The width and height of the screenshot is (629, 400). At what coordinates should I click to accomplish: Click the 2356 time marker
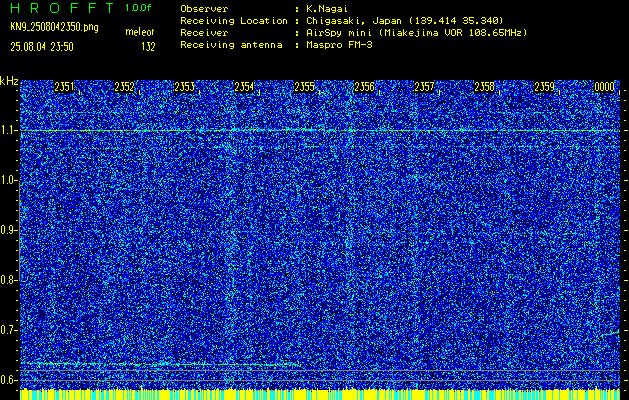(x=364, y=87)
